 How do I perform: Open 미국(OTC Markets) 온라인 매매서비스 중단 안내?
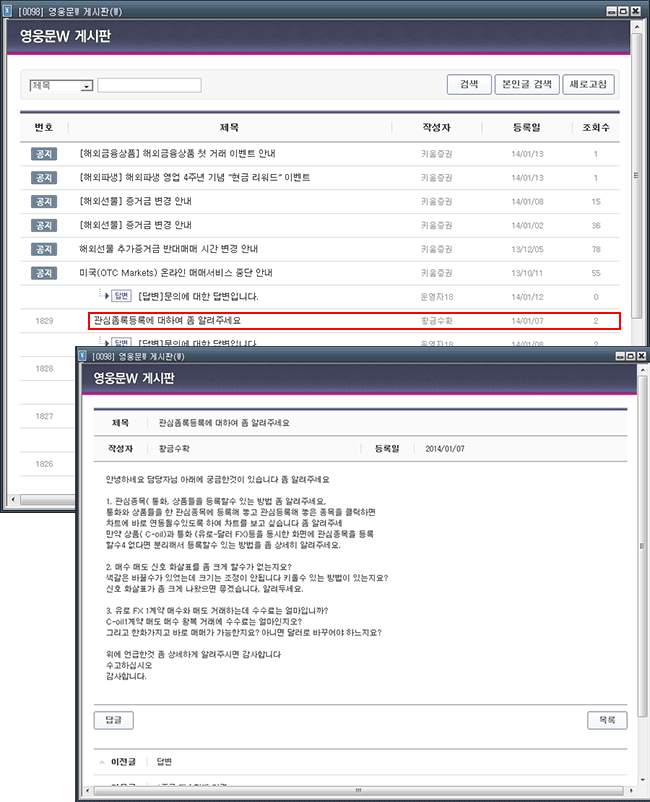[x=175, y=273]
